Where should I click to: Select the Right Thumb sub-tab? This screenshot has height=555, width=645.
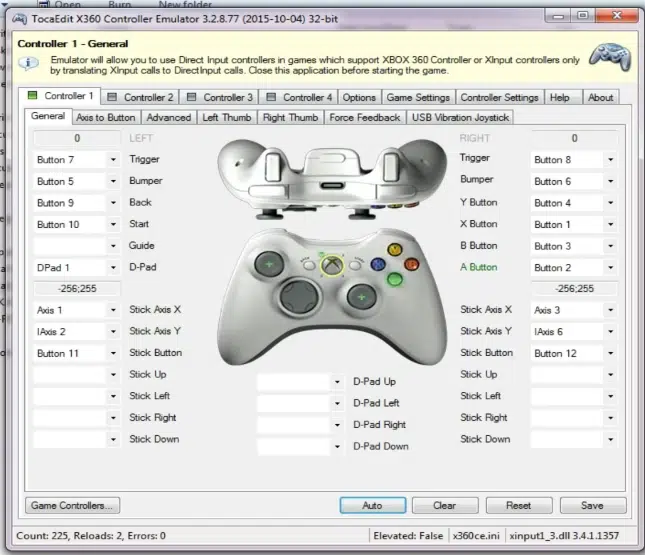[290, 118]
